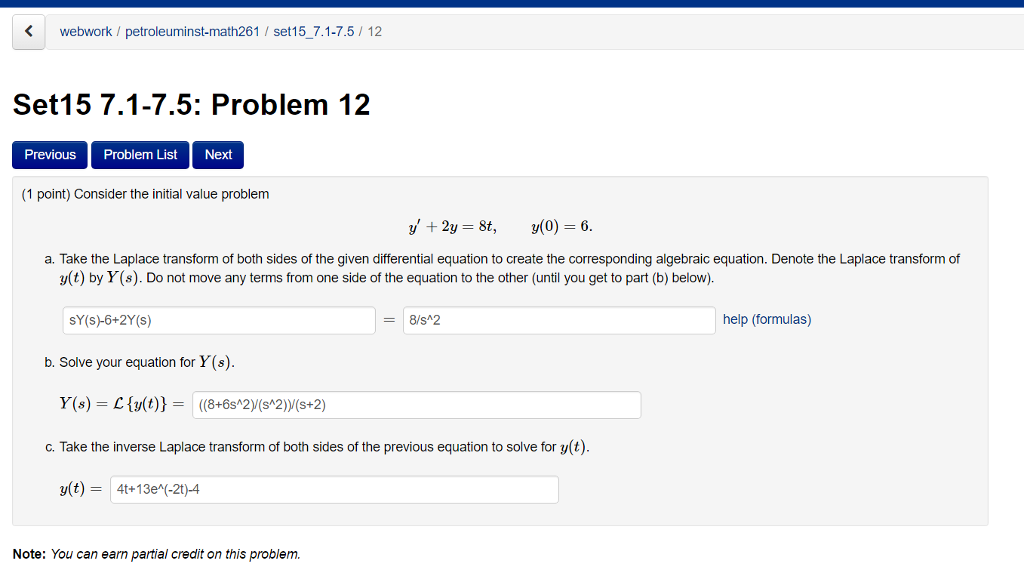Click the blue top navigation bar

(x=512, y=3)
